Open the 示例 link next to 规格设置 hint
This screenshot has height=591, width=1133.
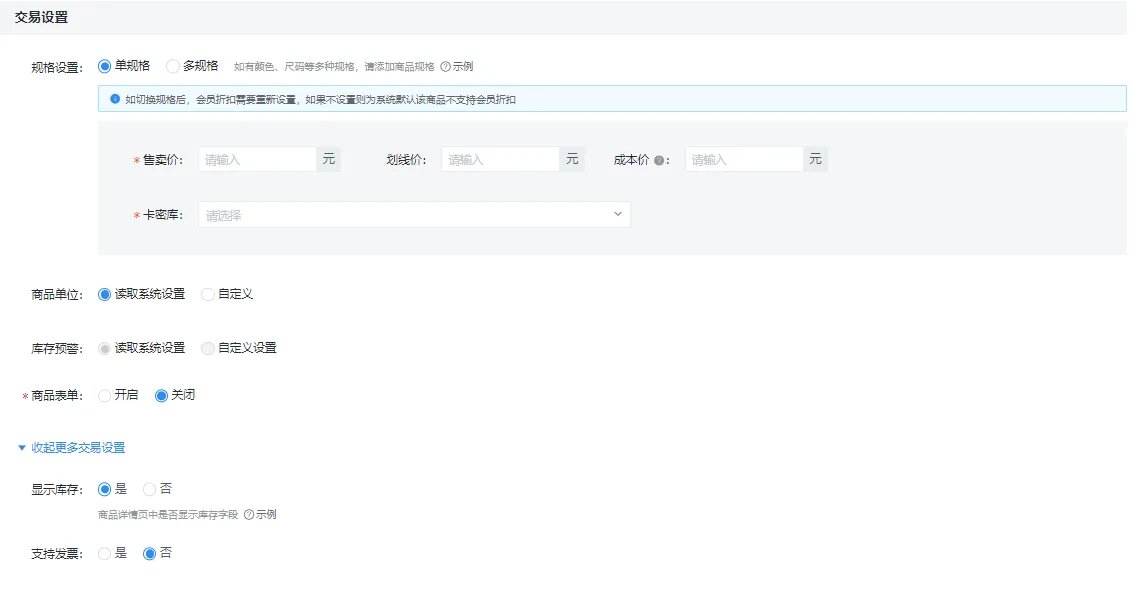pyautogui.click(x=463, y=67)
